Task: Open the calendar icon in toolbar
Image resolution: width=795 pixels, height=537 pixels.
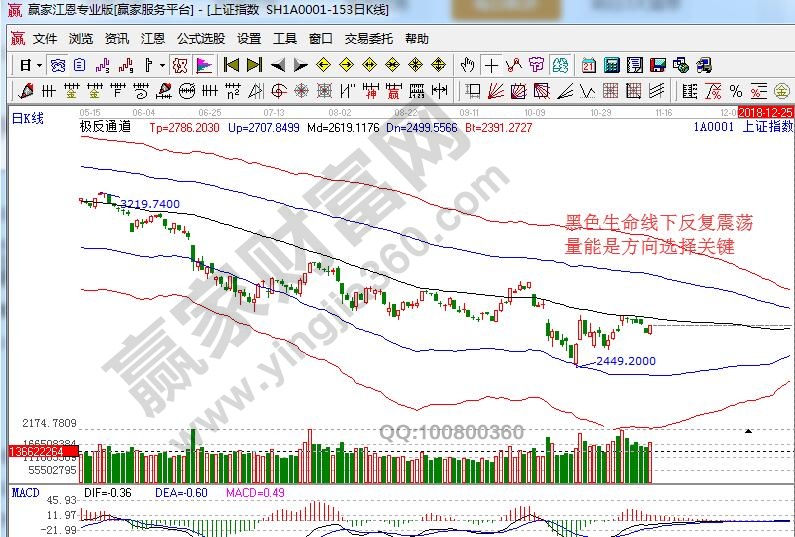Action: pyautogui.click(x=589, y=65)
